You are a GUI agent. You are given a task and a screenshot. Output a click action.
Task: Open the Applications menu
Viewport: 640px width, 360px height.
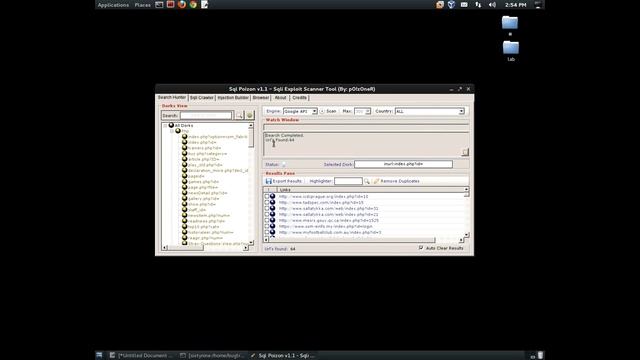tap(113, 5)
